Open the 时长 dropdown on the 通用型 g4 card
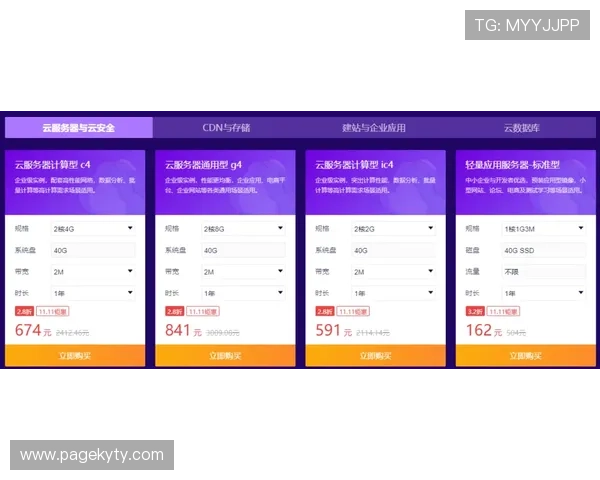The height and width of the screenshot is (480, 600). tap(243, 293)
